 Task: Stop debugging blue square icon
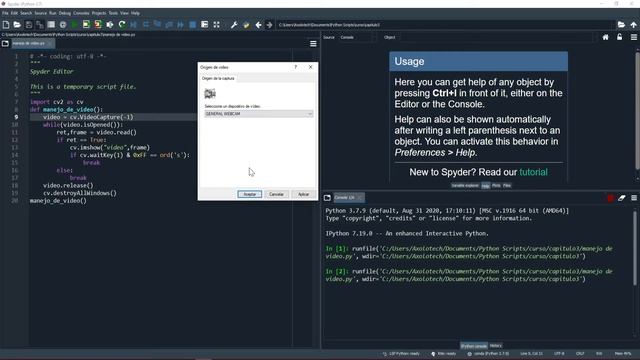point(193,25)
